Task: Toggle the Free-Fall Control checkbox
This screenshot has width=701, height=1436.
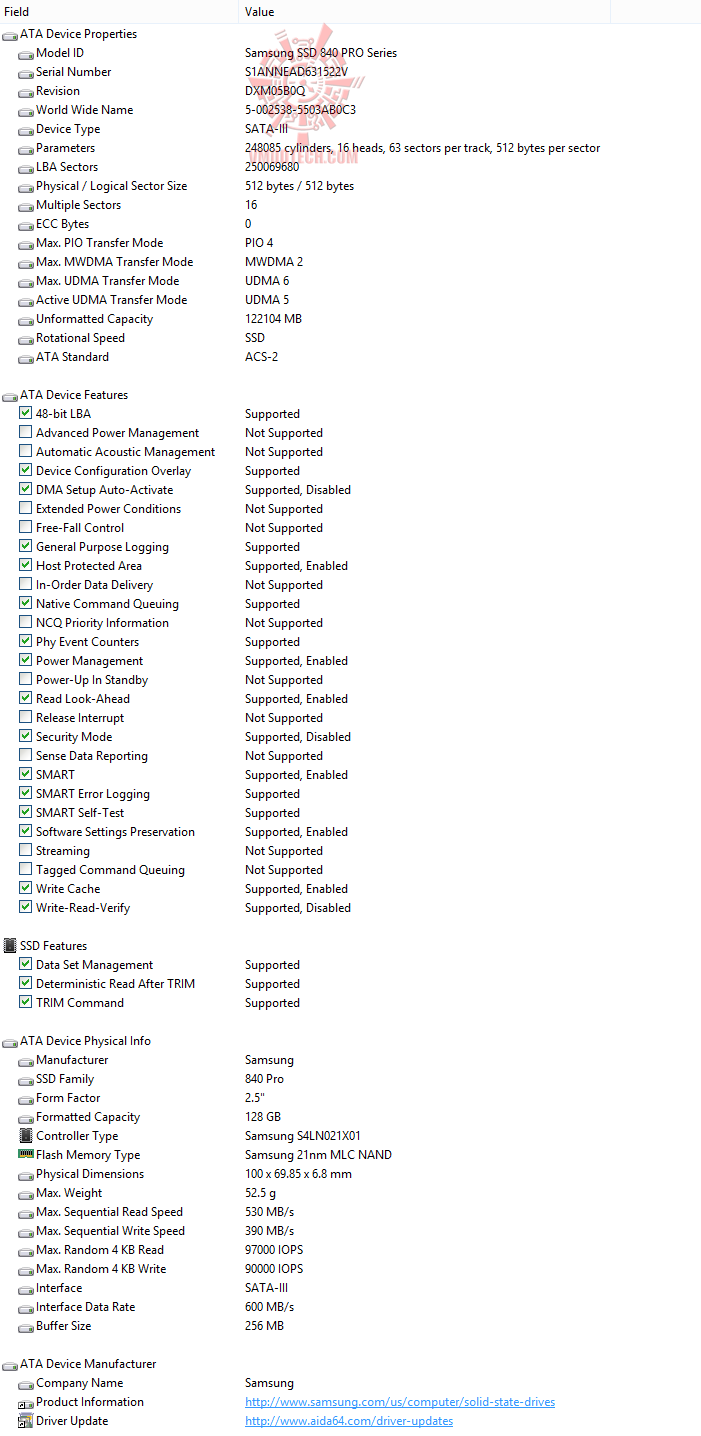Action: tap(26, 527)
